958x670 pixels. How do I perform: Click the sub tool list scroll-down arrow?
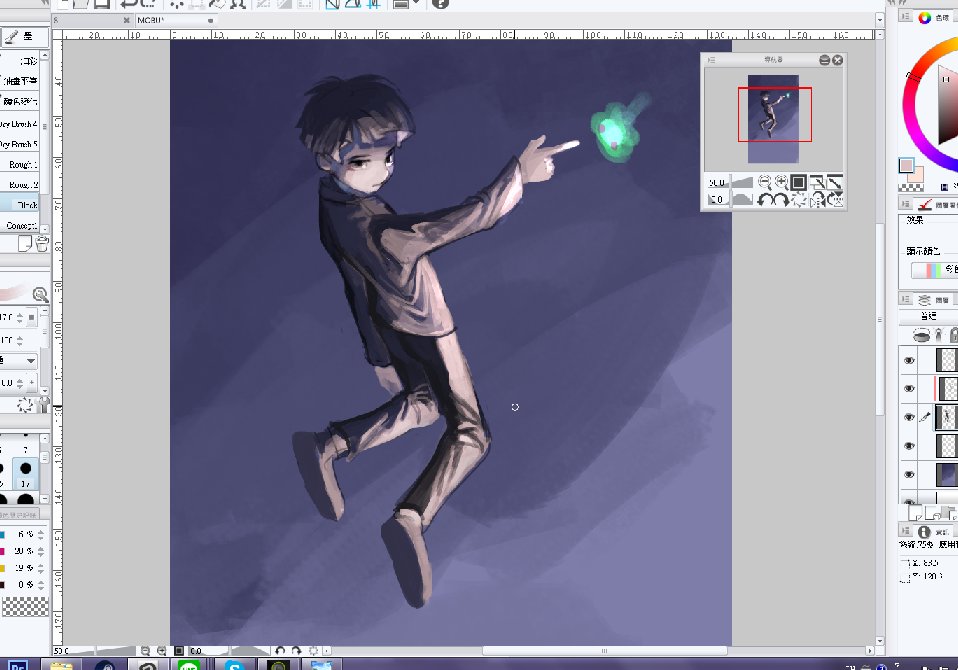point(45,228)
